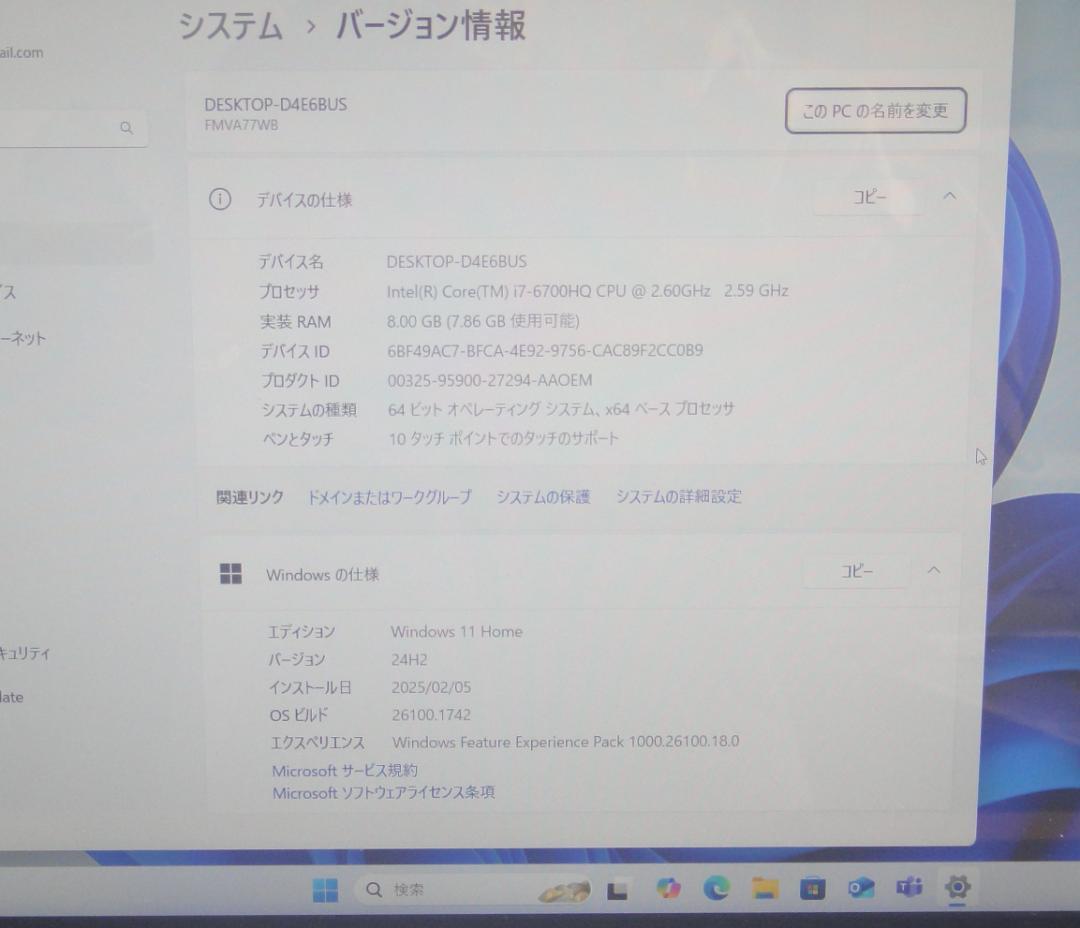The height and width of the screenshot is (928, 1080).
Task: Open Microsoft Teams from the taskbar
Action: tap(908, 888)
